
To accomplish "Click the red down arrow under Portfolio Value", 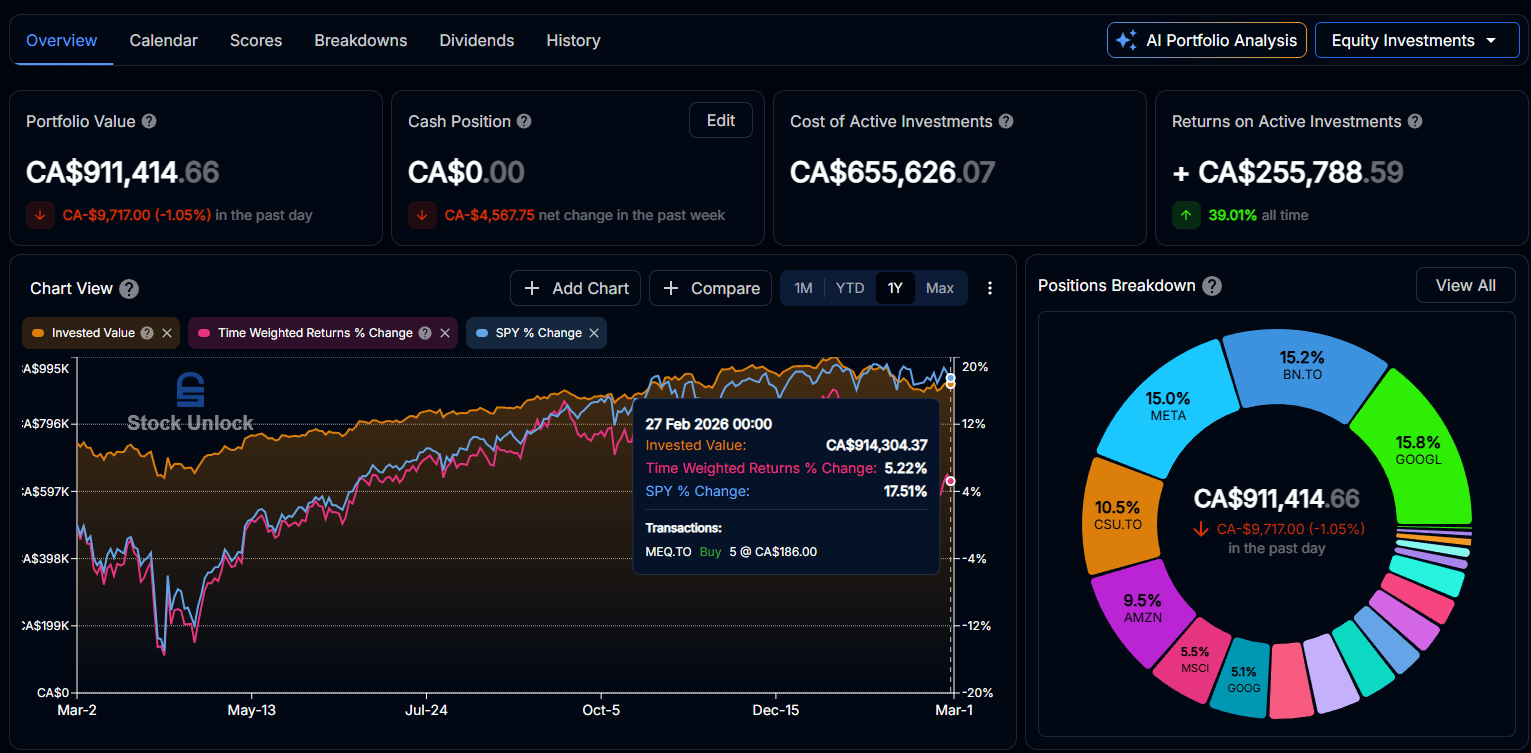I will click(x=40, y=215).
